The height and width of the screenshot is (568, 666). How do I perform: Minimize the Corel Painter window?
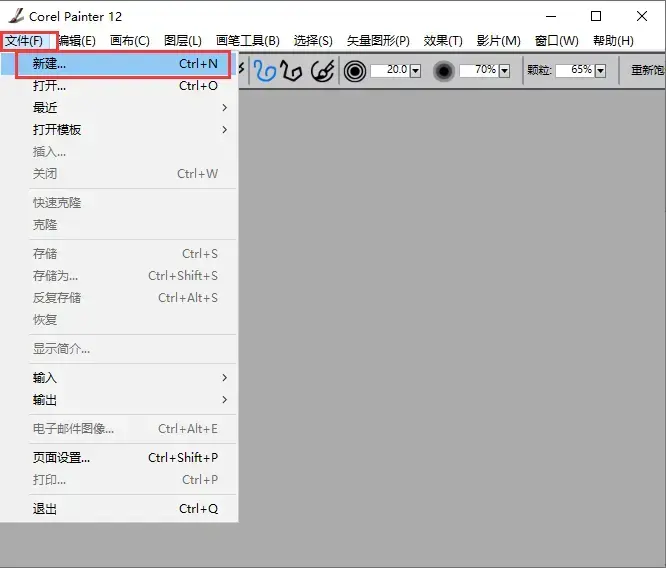click(x=551, y=17)
